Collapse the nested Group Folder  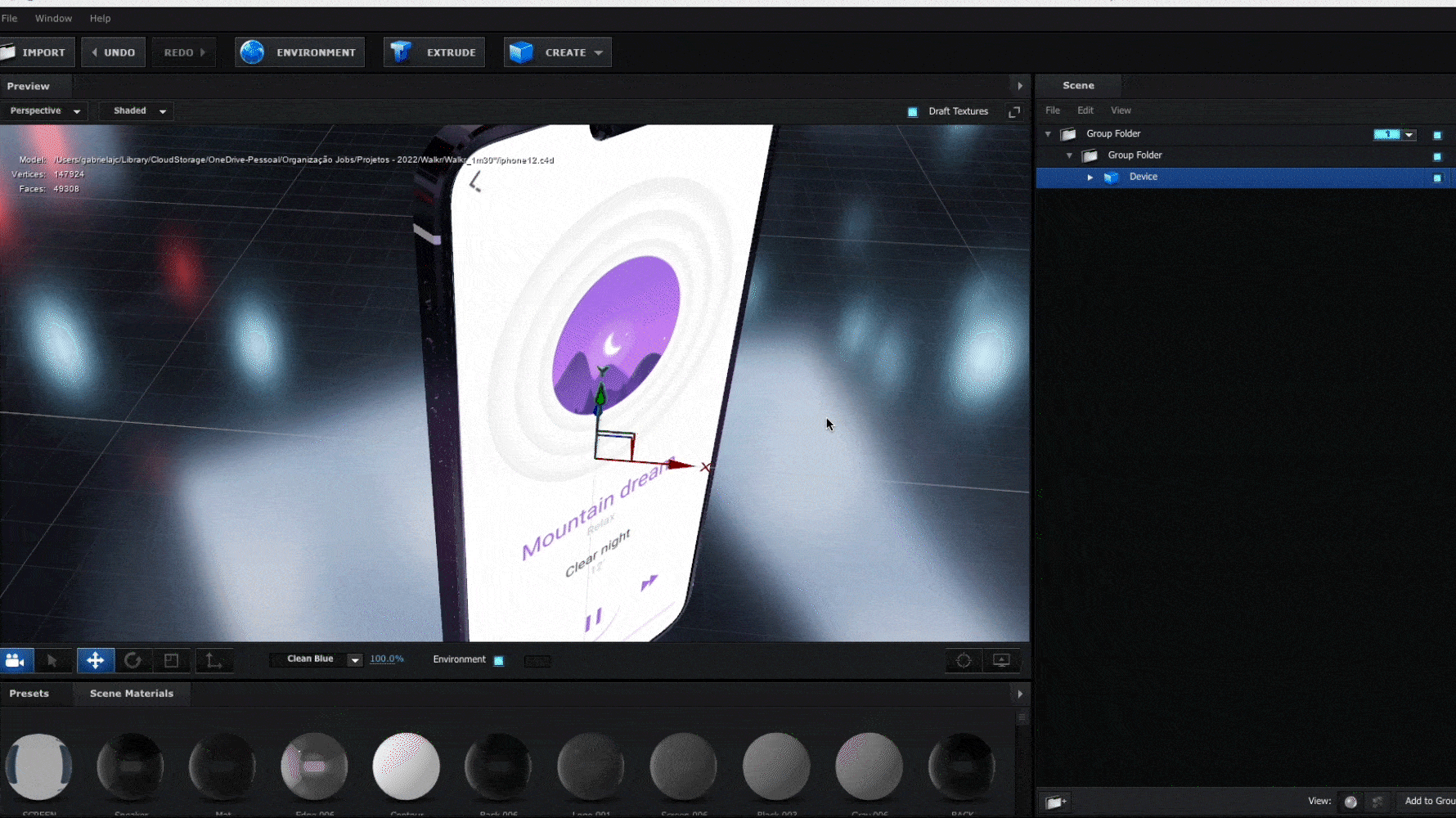[1069, 155]
